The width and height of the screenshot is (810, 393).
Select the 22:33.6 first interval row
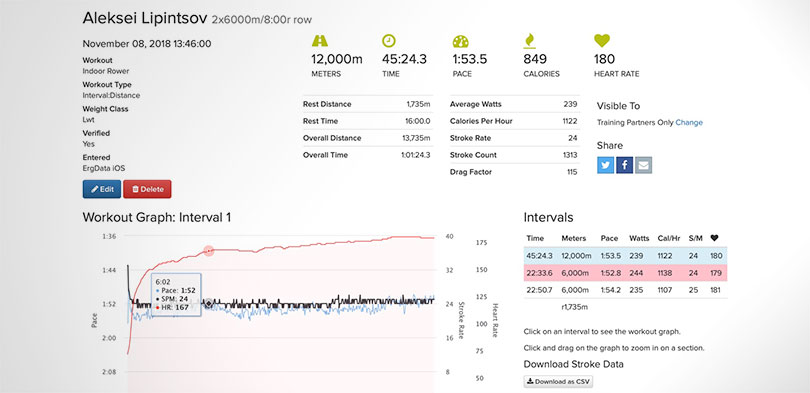pyautogui.click(x=625, y=273)
